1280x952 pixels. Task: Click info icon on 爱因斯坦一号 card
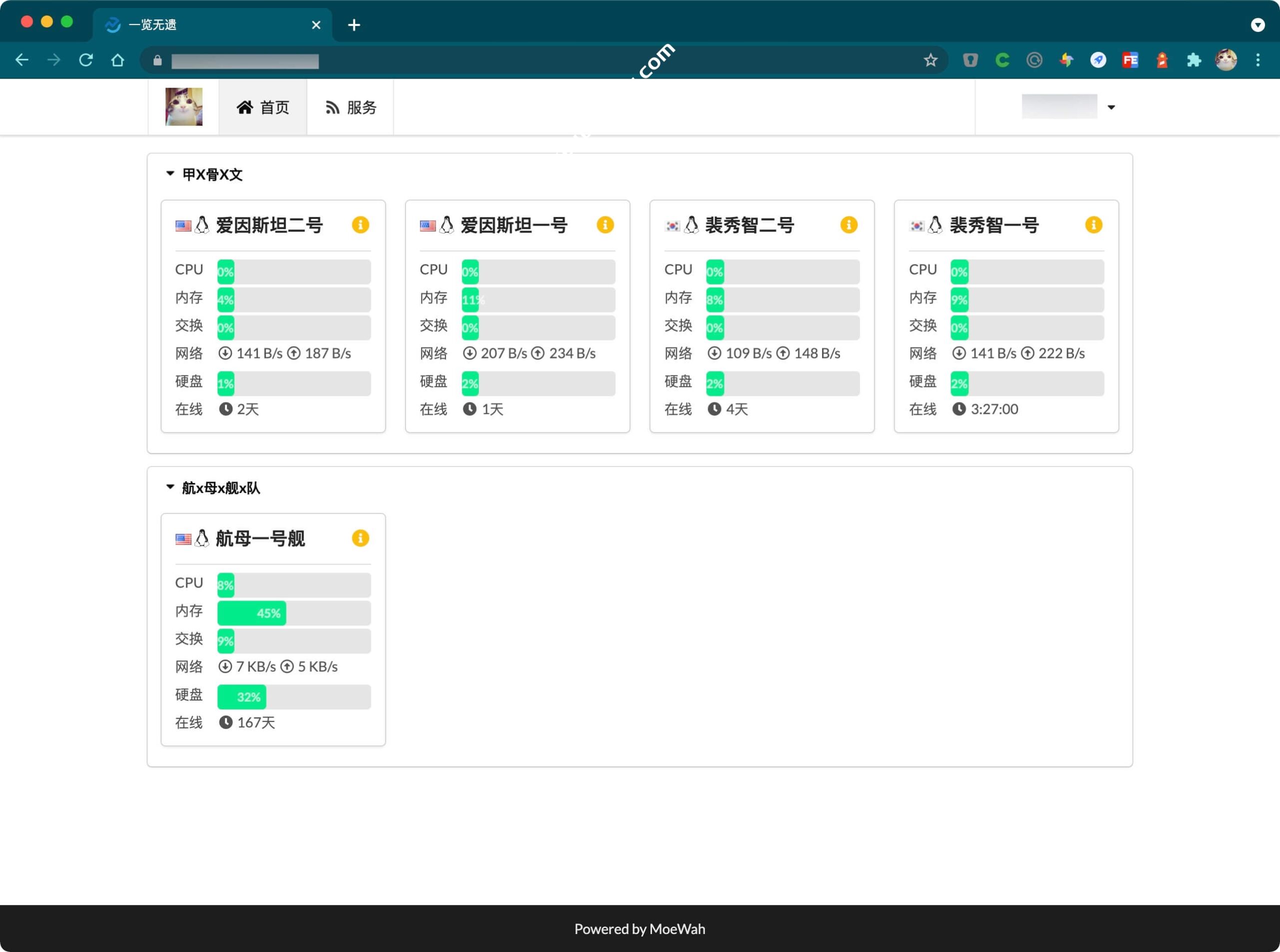click(604, 224)
